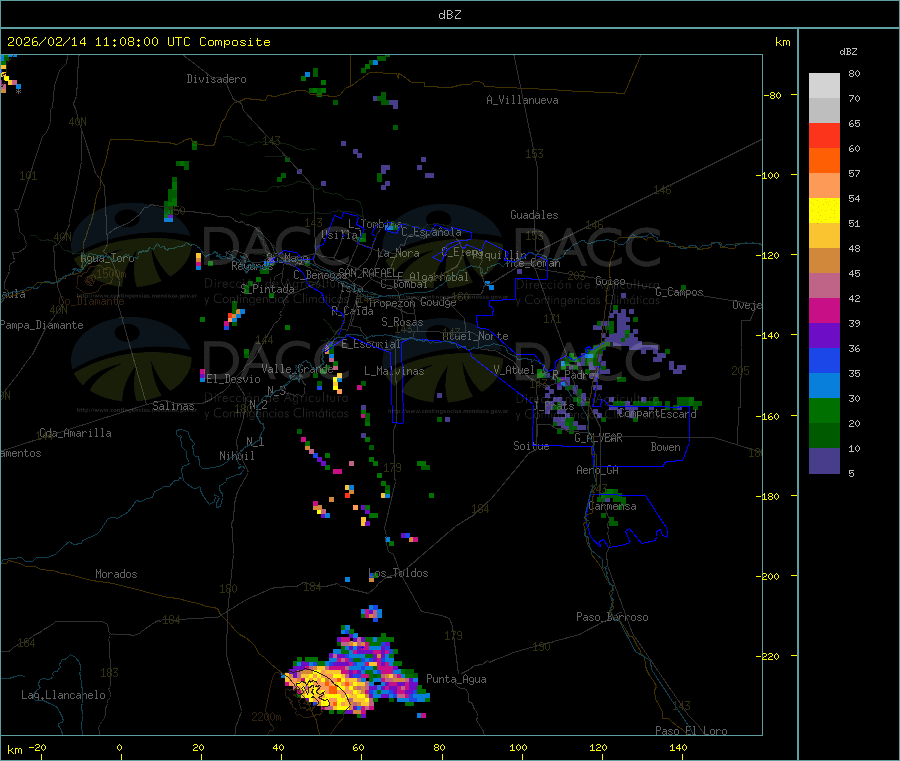Select the dark orange 57–60 dBZ swatch
The image size is (900, 761).
click(x=824, y=161)
